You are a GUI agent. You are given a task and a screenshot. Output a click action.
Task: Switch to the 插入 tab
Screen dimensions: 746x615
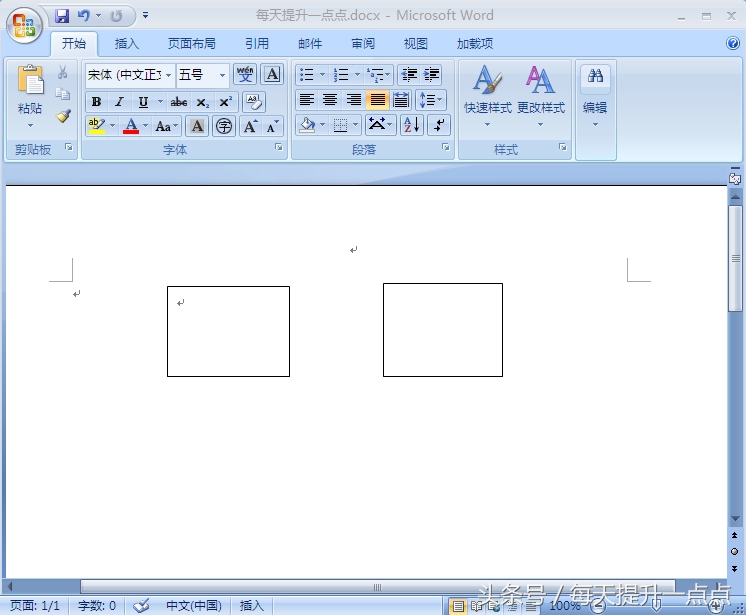(x=127, y=44)
